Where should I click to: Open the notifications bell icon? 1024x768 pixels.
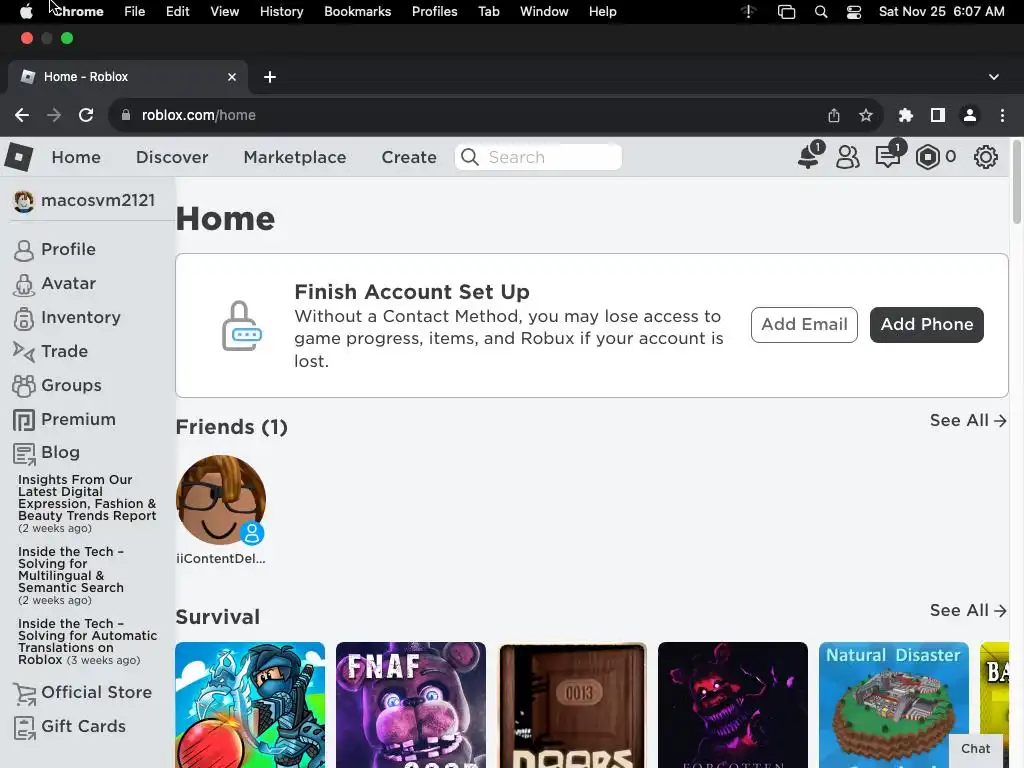808,157
